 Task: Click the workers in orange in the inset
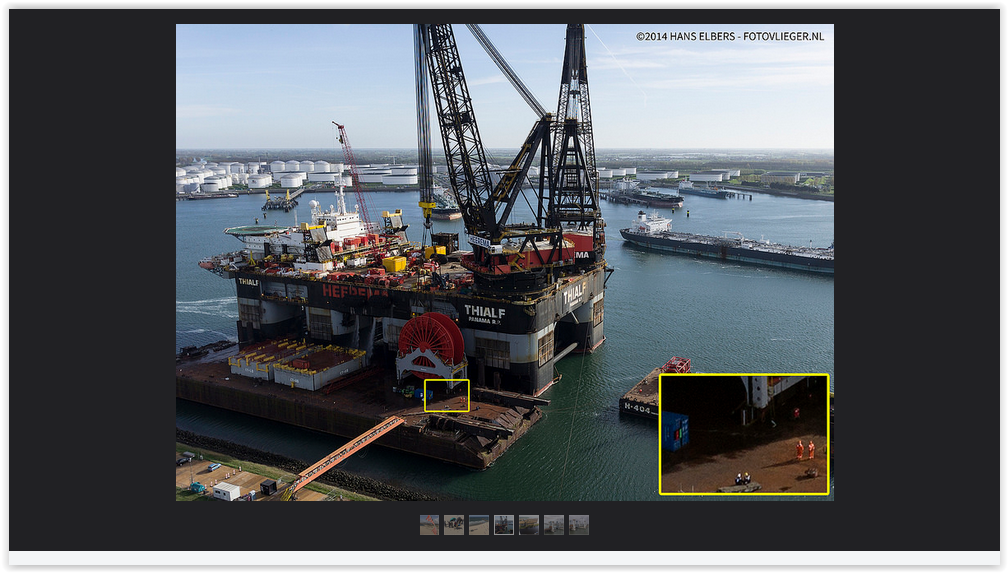click(805, 450)
